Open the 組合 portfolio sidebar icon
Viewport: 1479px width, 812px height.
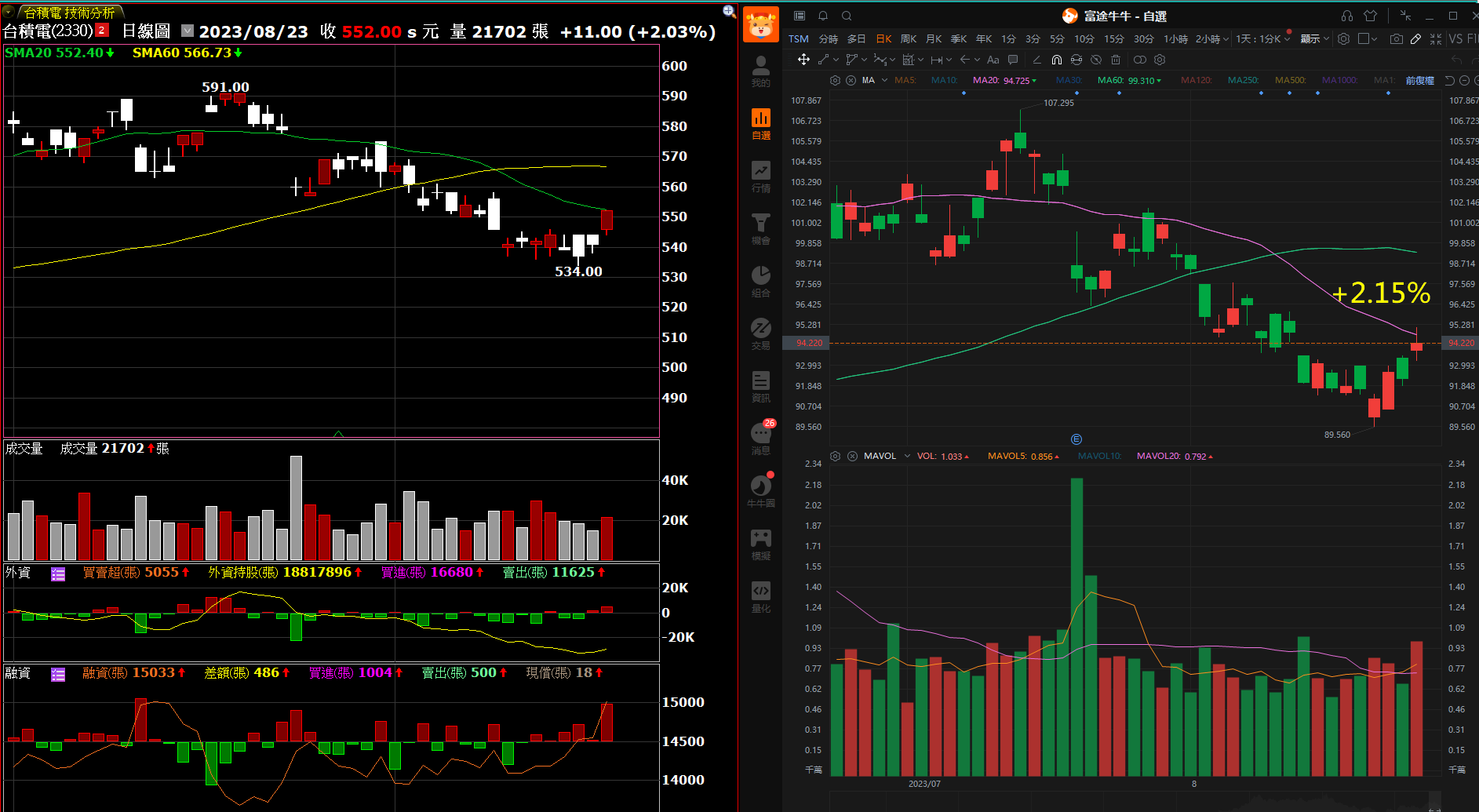[760, 281]
